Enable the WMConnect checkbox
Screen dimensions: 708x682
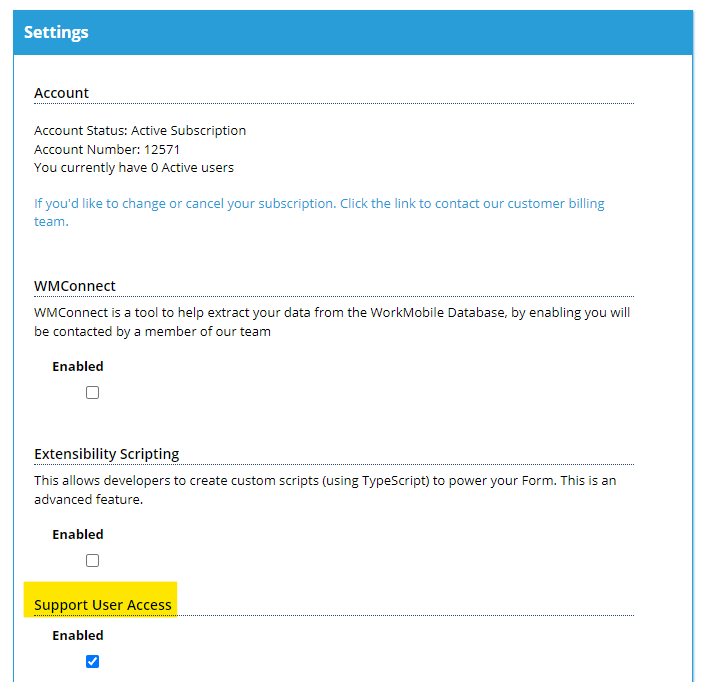[x=92, y=392]
